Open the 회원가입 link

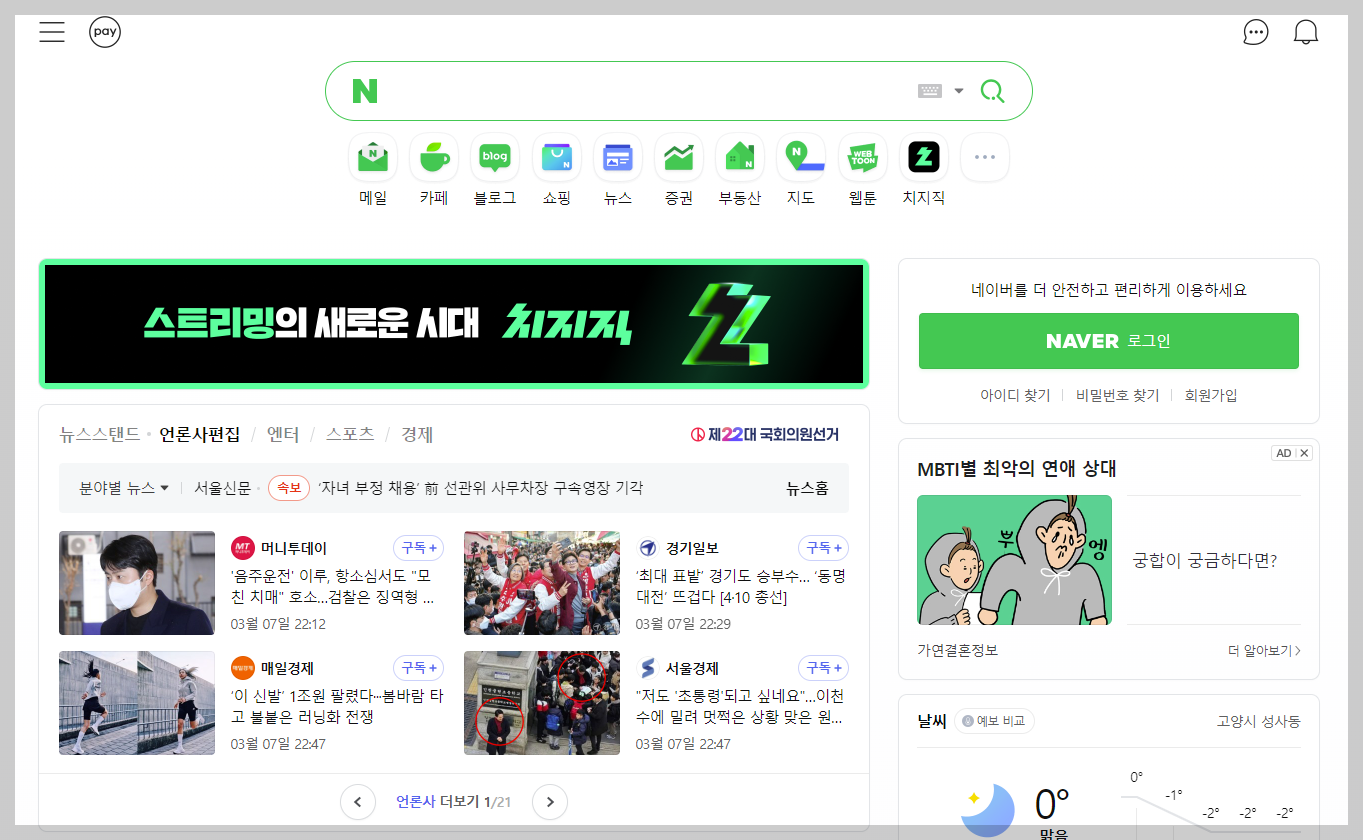coord(1211,395)
